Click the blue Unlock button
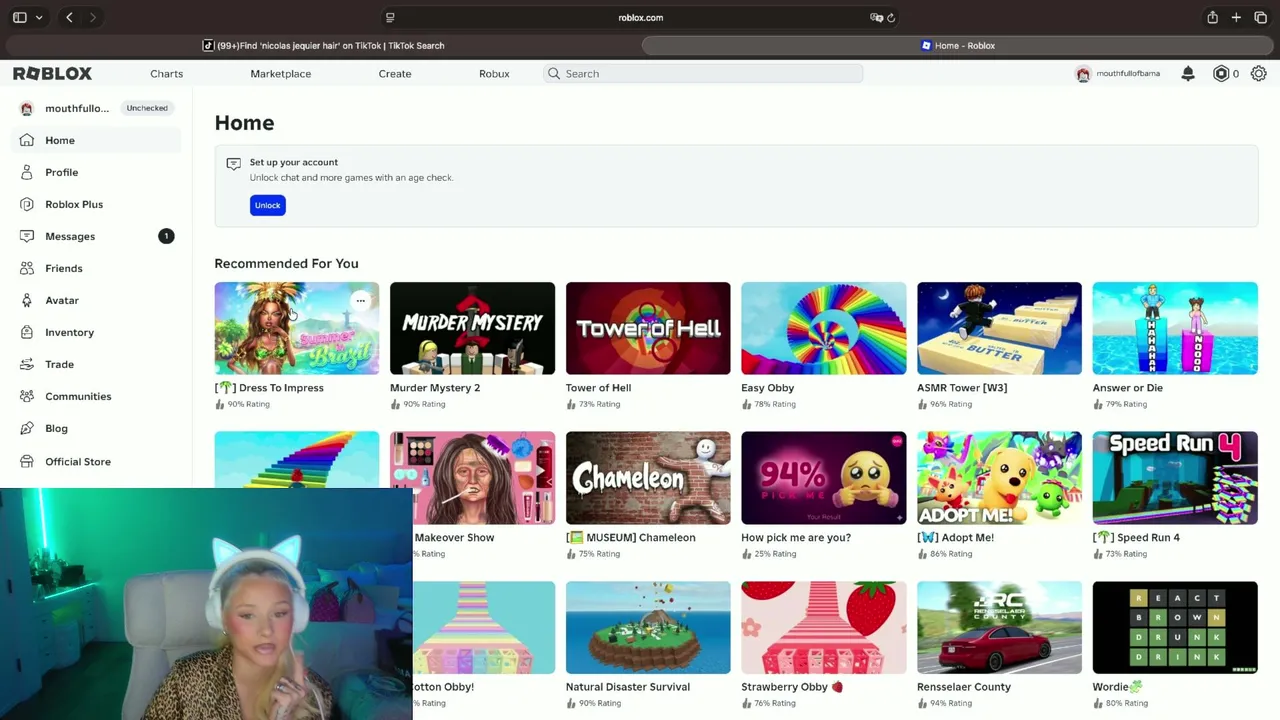This screenshot has width=1280, height=720. click(x=267, y=205)
